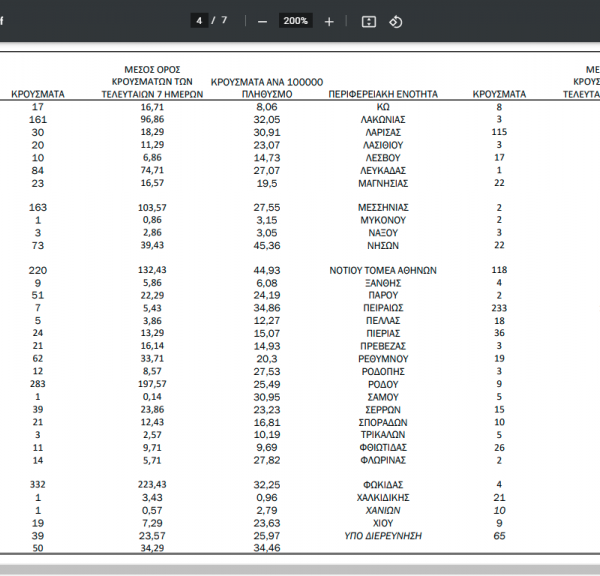600x576 pixels.
Task: Select the ΠΕΡΙΦΕΡΕΙΑΚΗ ΕΝΟΤΗΤΑ column header
Action: click(x=383, y=94)
